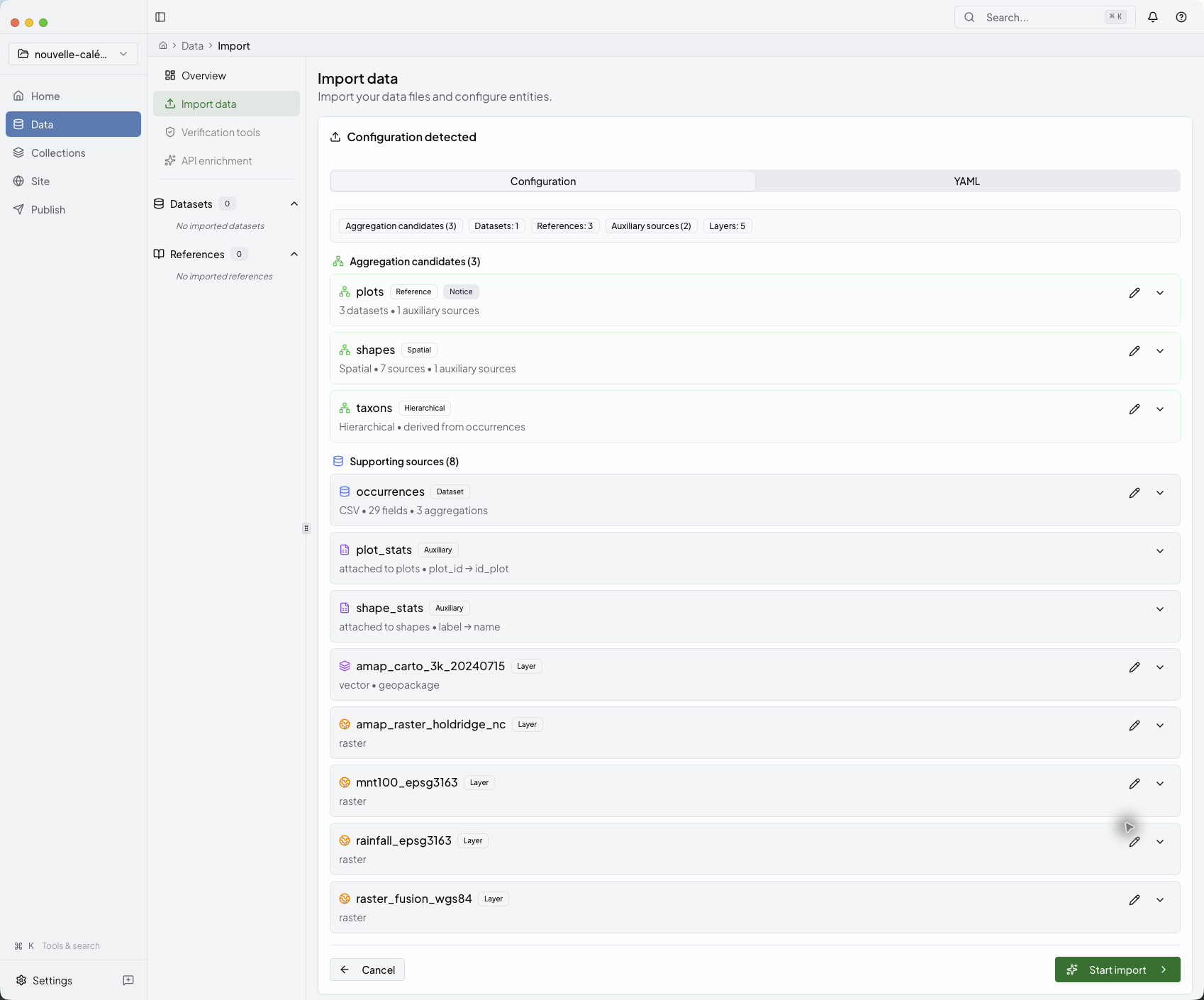Image resolution: width=1204 pixels, height=1000 pixels.
Task: Expand the amap_carto_3k_20240715 chevron
Action: tap(1160, 667)
